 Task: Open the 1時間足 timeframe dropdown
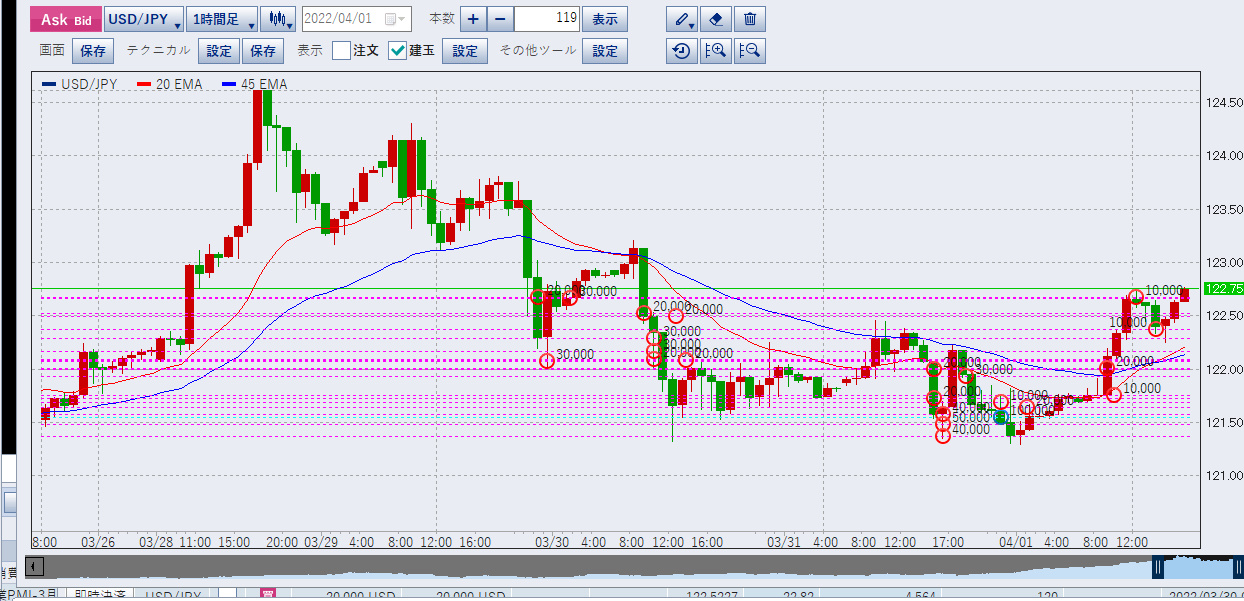(222, 19)
